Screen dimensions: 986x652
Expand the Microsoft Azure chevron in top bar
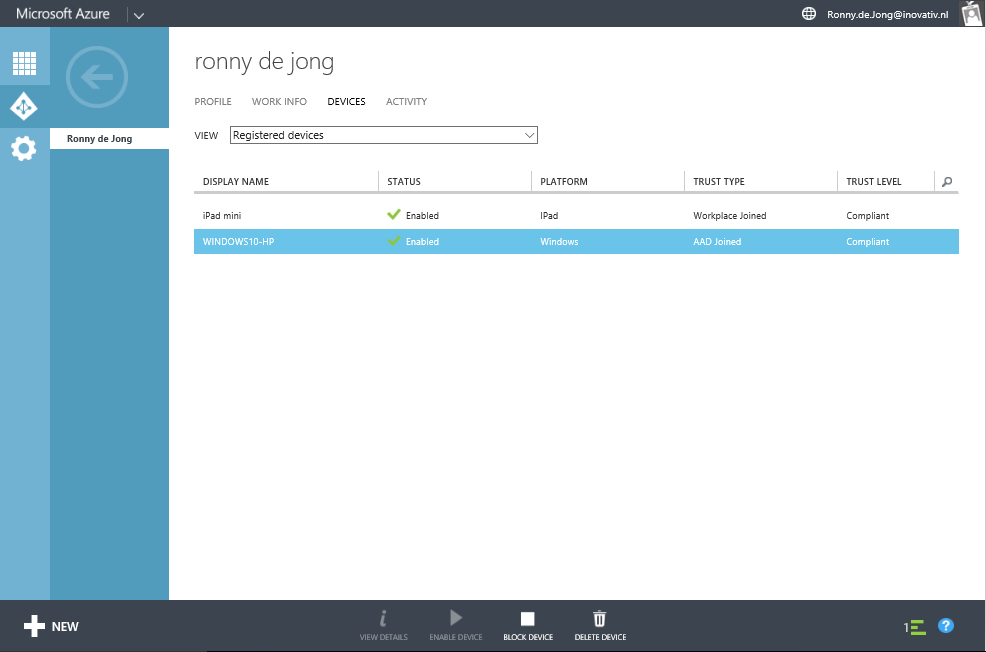click(x=138, y=14)
